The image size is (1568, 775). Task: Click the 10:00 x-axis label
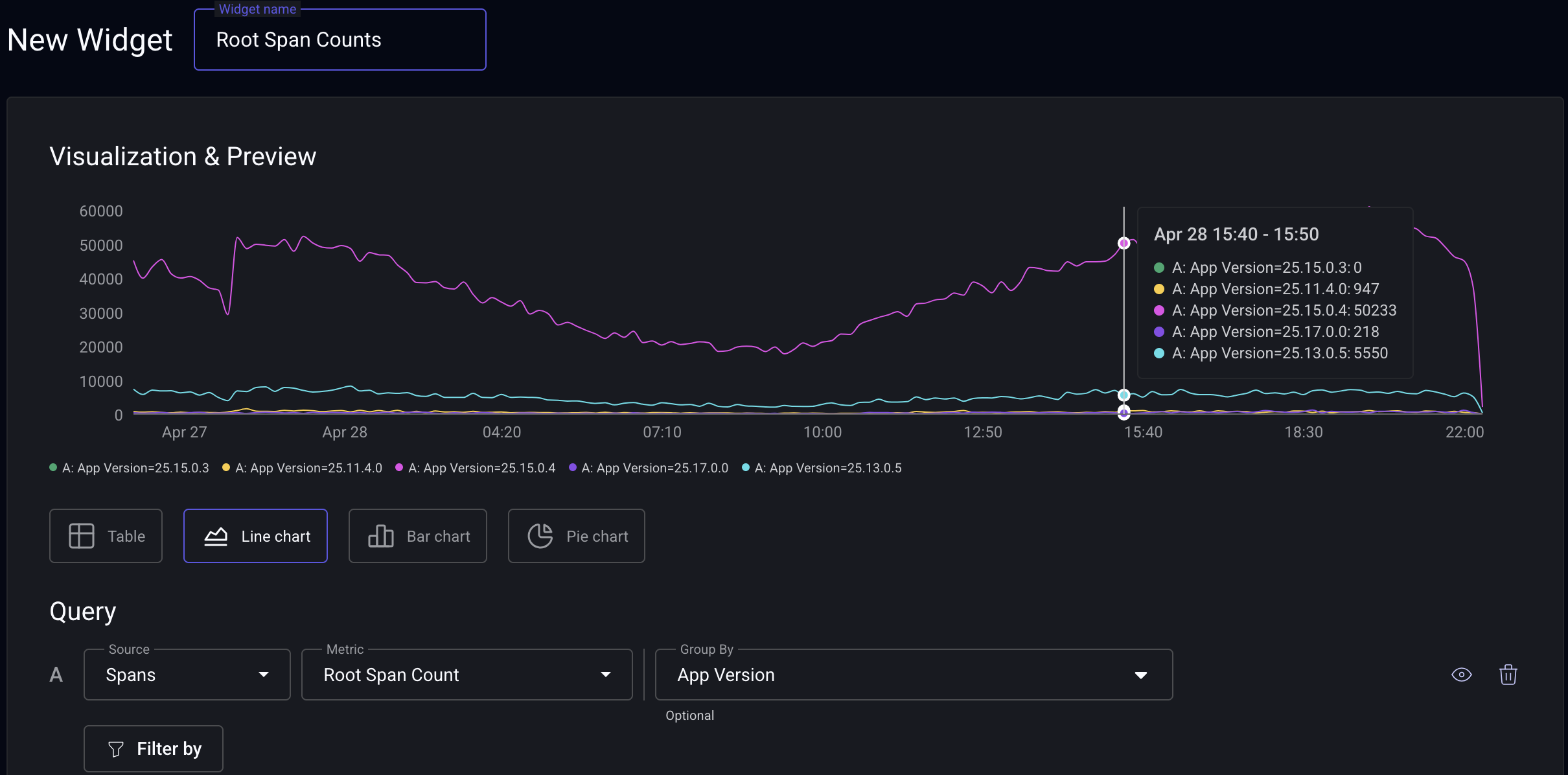pyautogui.click(x=822, y=432)
